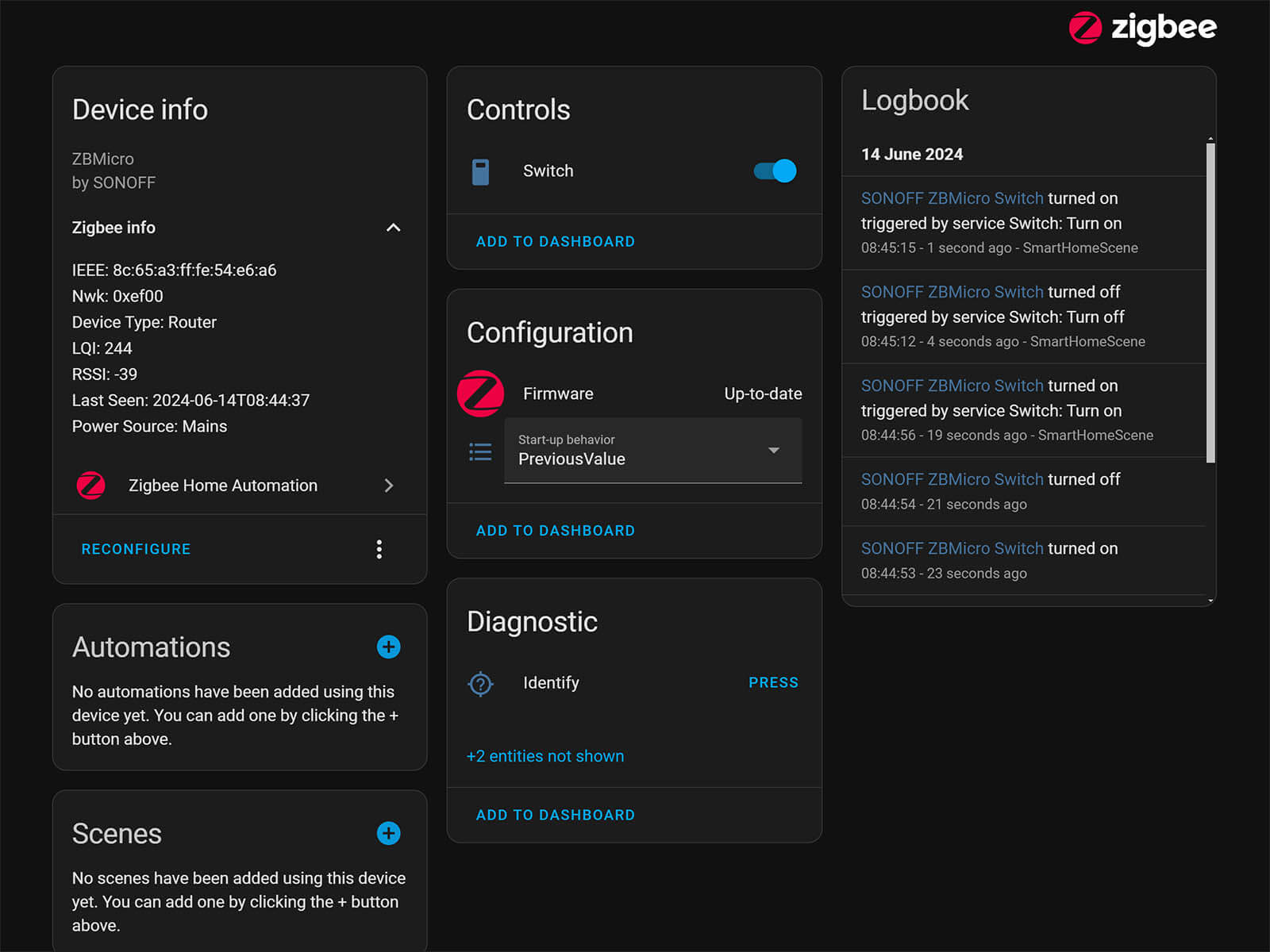
Task: Open the Start-up behavior dropdown
Action: coord(652,451)
